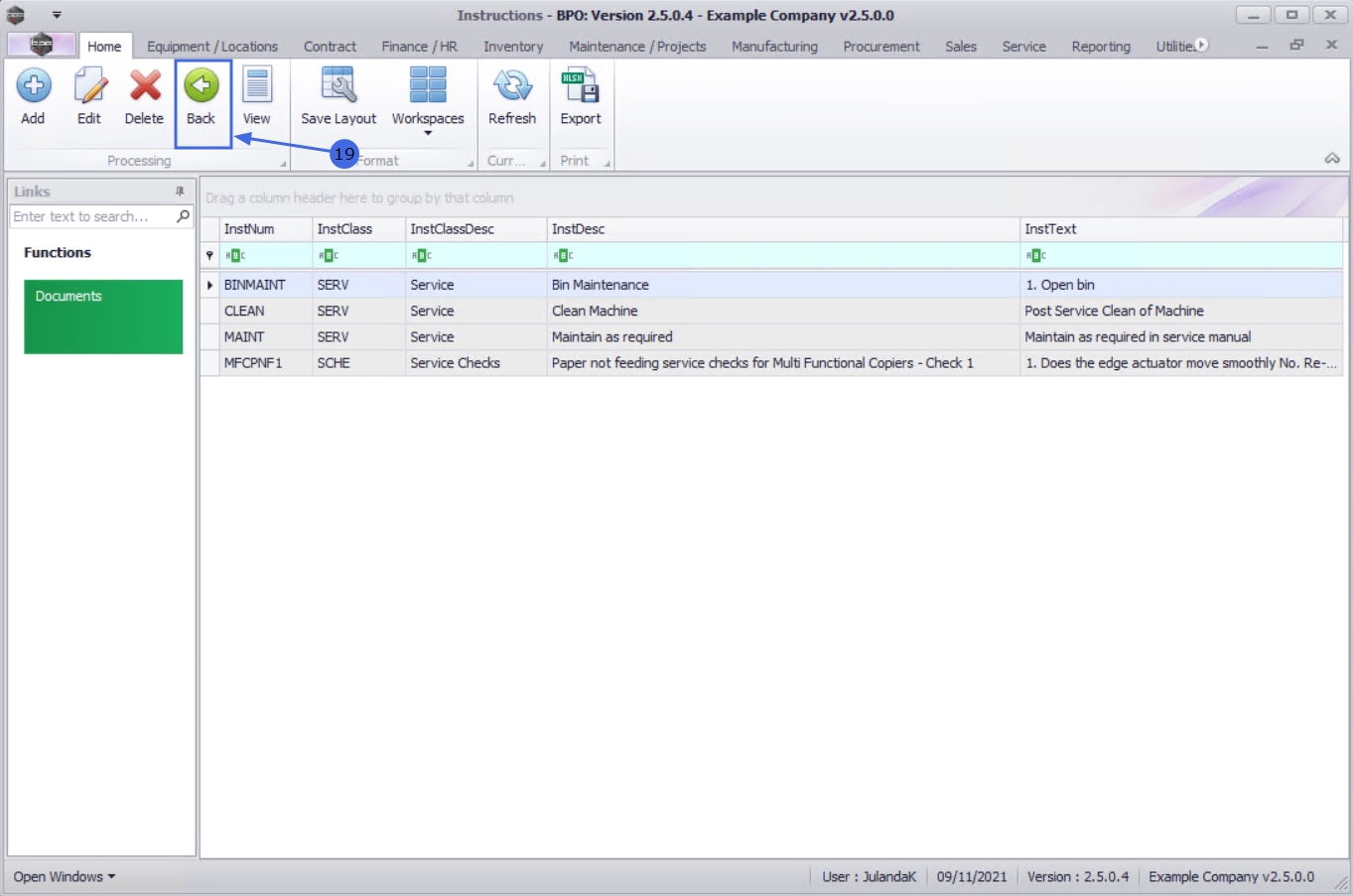
Task: Open the Manufacturing tab
Action: (774, 47)
